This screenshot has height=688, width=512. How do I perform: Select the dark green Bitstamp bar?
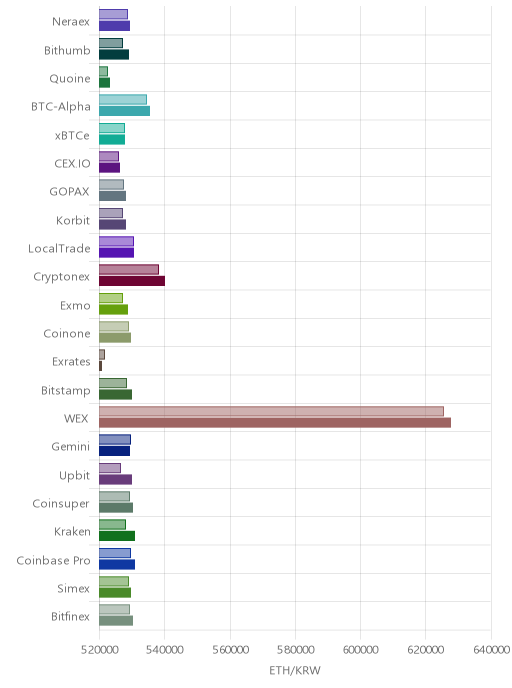(x=115, y=394)
